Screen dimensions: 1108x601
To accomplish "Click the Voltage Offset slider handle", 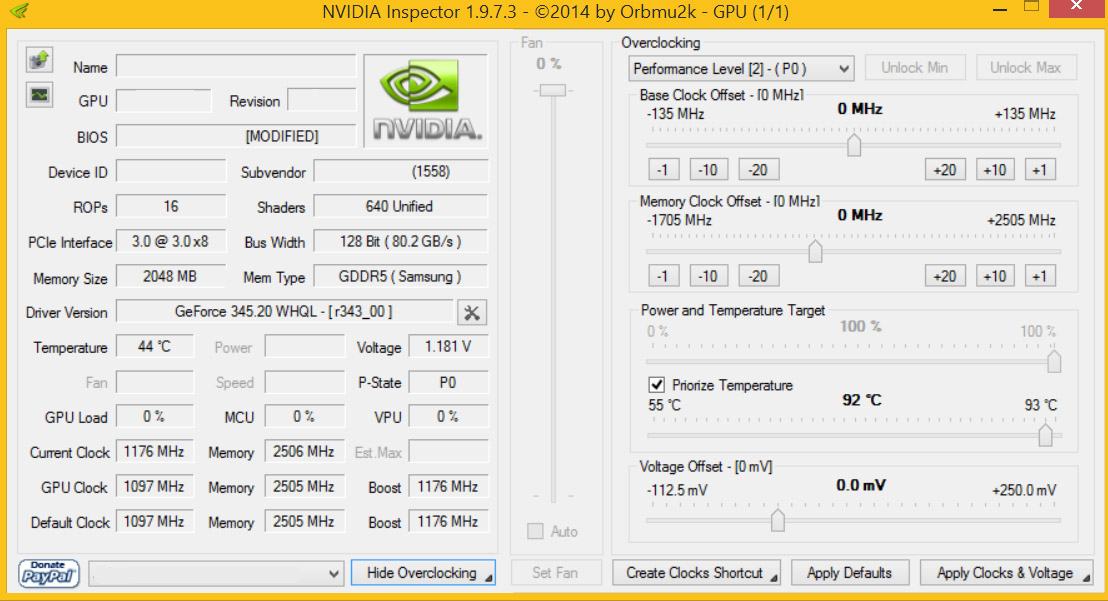I will [x=778, y=520].
